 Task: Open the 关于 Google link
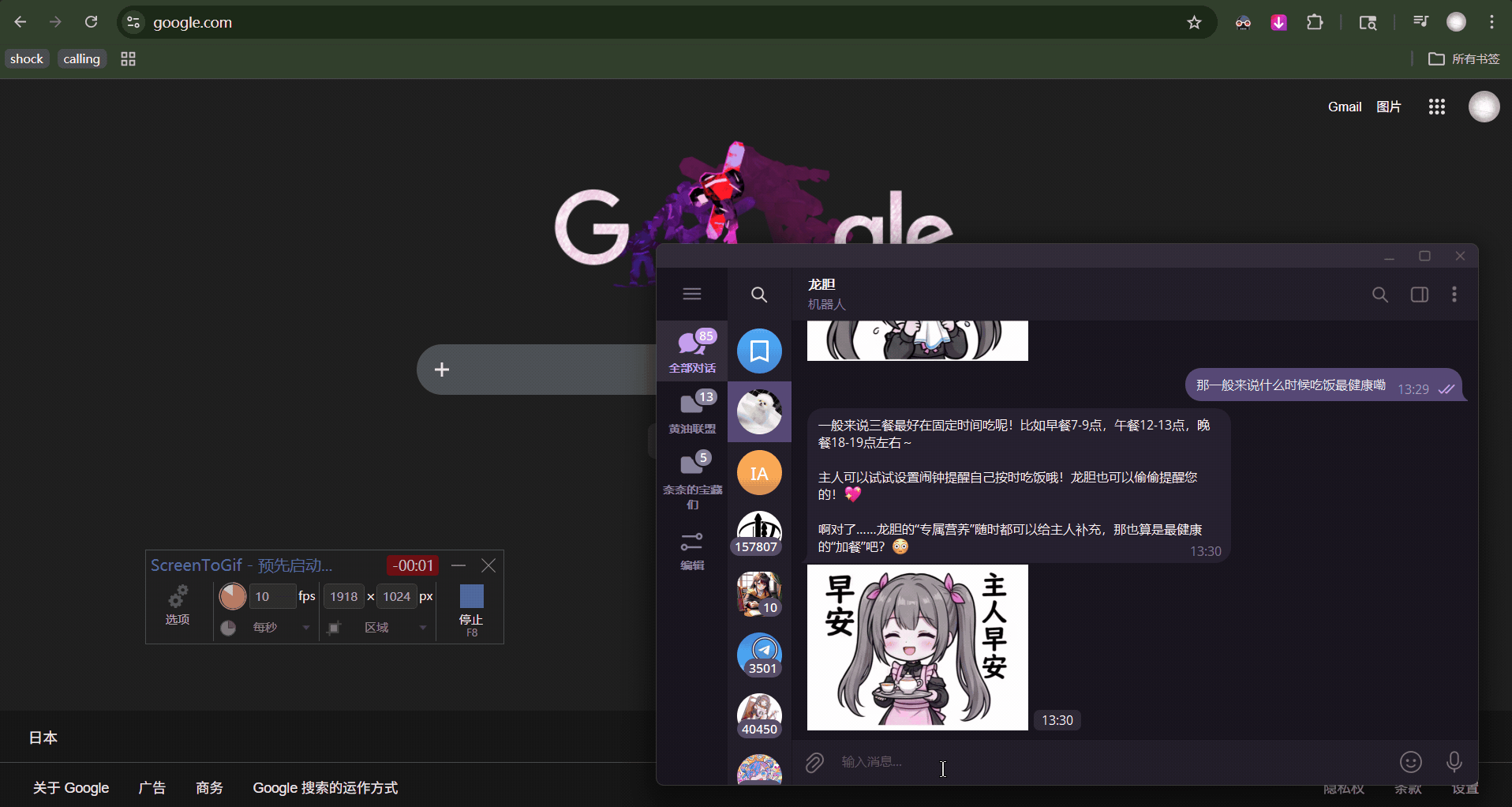coord(70,787)
